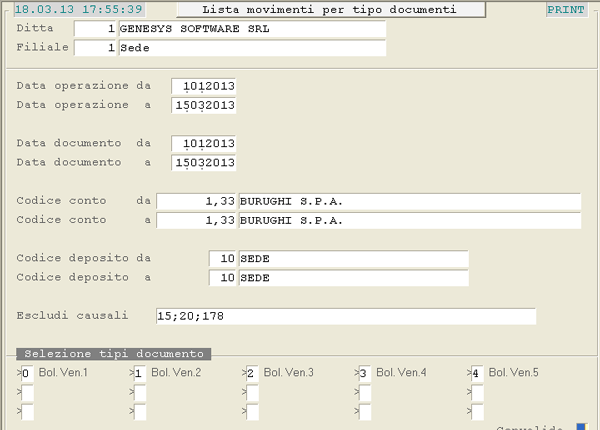Click the 'Data operazione a' date field

(204, 105)
